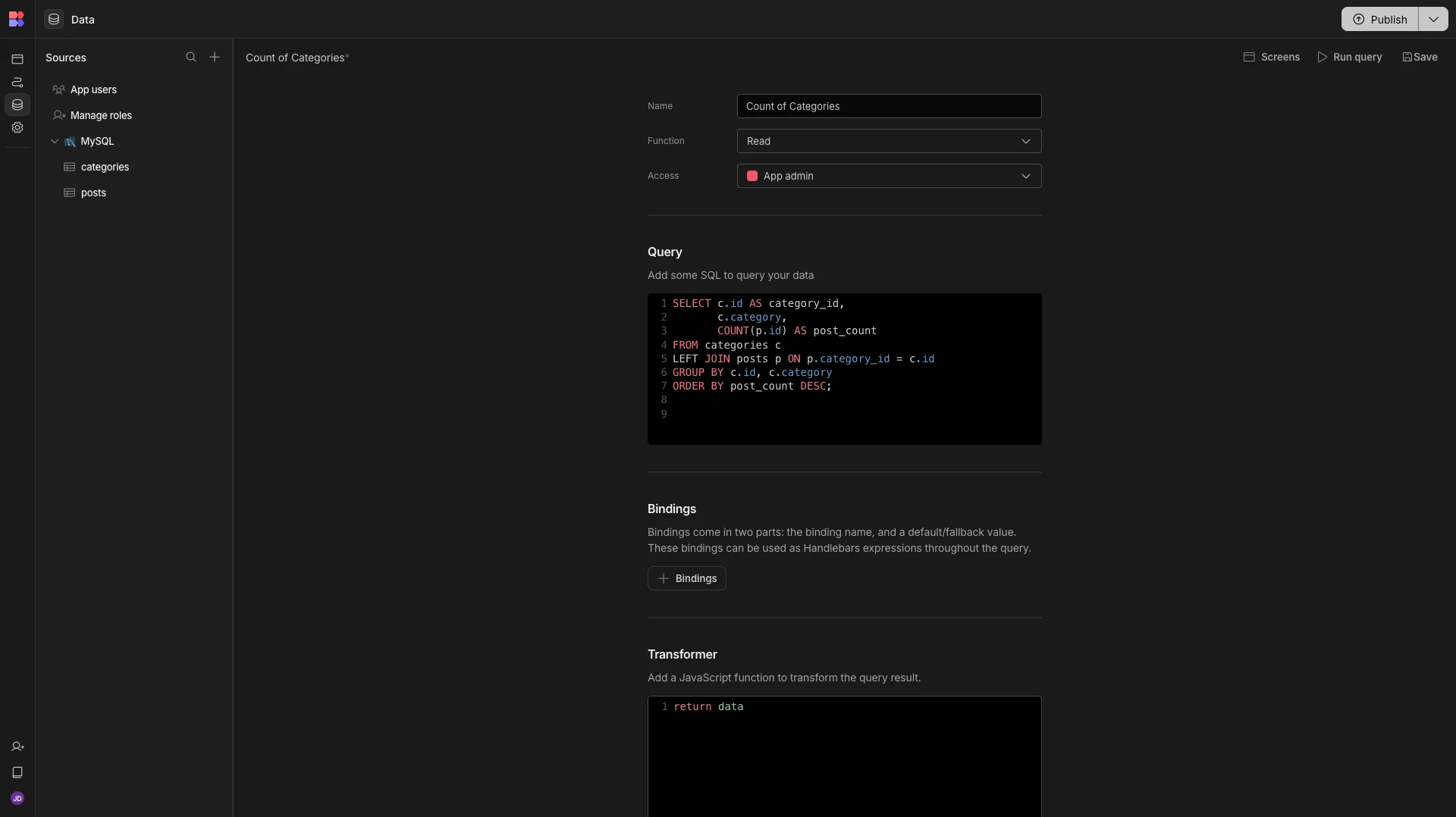The width and height of the screenshot is (1456, 817).
Task: Click the Publish button
Action: pyautogui.click(x=1379, y=19)
